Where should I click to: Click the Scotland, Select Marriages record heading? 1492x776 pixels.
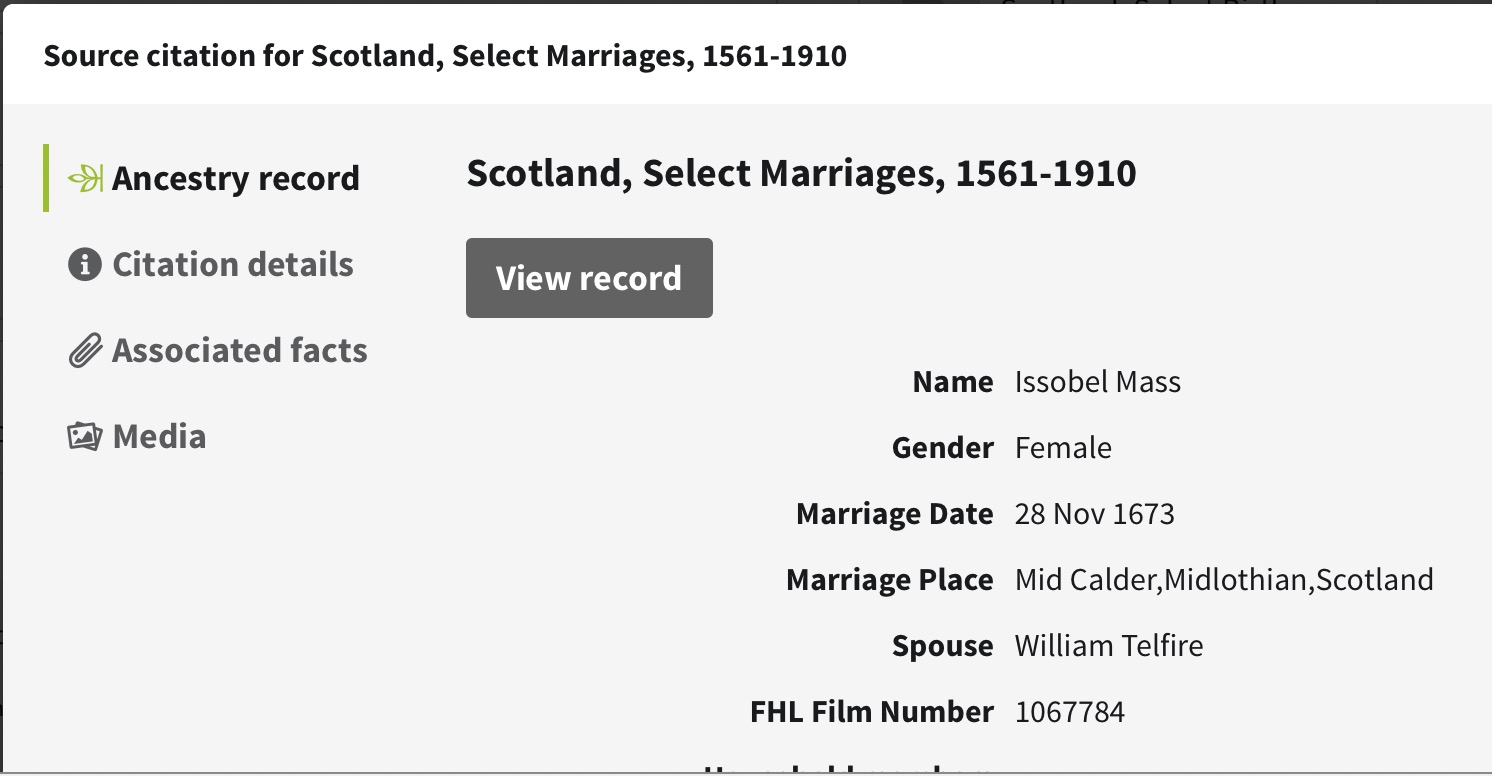click(x=801, y=174)
